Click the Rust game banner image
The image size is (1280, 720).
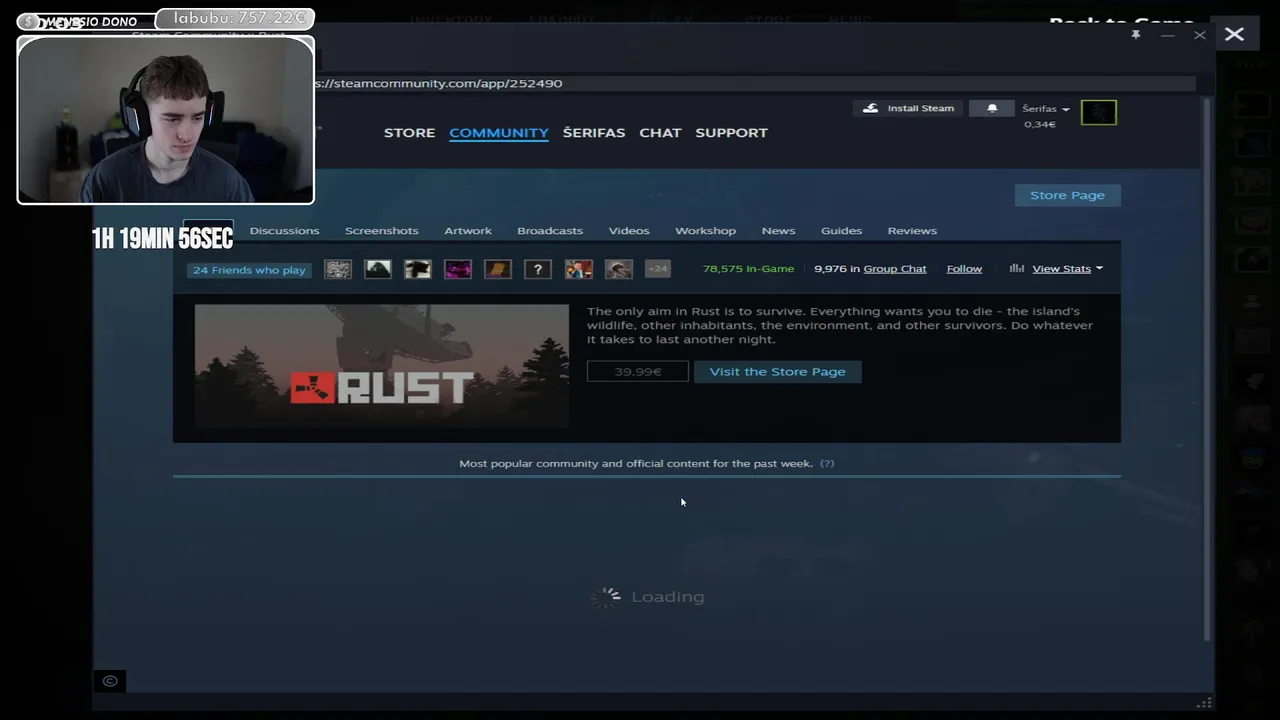[382, 367]
